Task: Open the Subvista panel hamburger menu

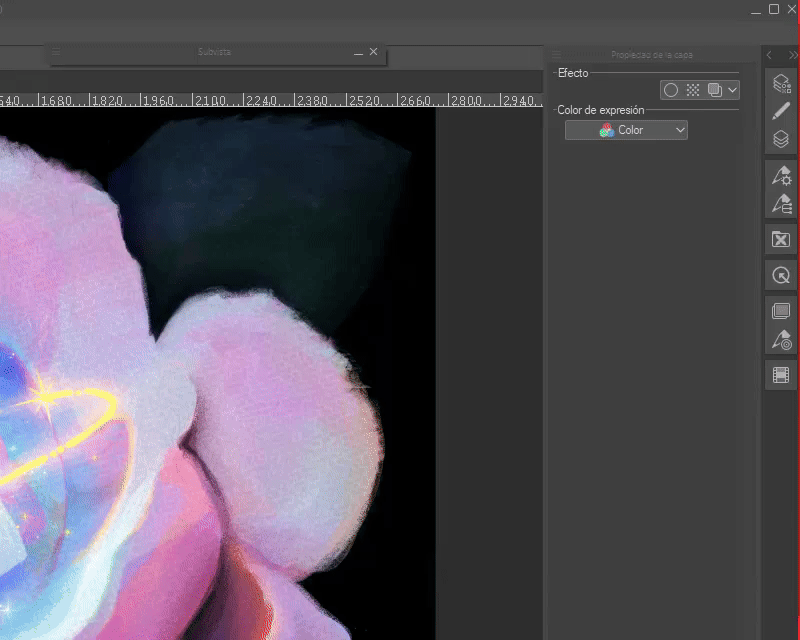Action: click(56, 52)
